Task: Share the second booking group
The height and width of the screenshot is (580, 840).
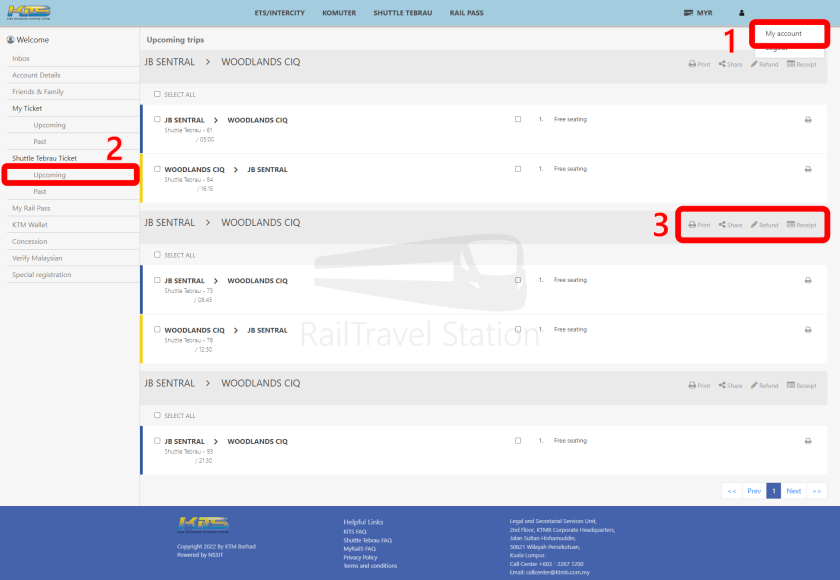Action: tap(731, 225)
